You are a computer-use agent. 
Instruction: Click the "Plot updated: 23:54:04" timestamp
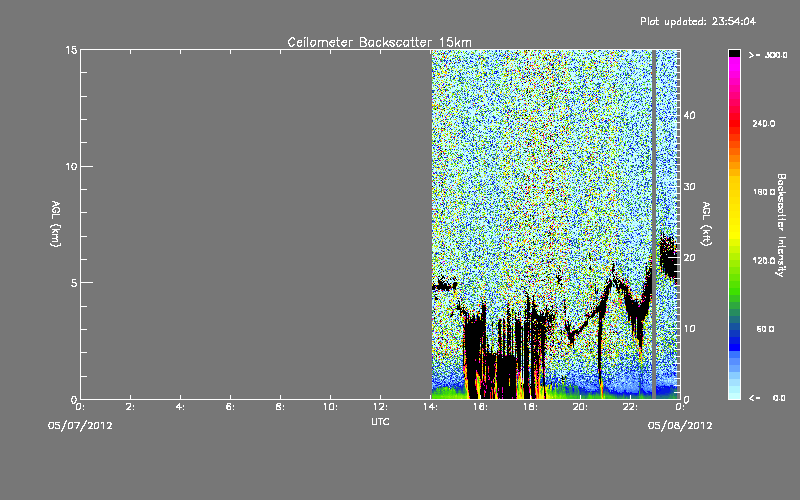pos(698,21)
